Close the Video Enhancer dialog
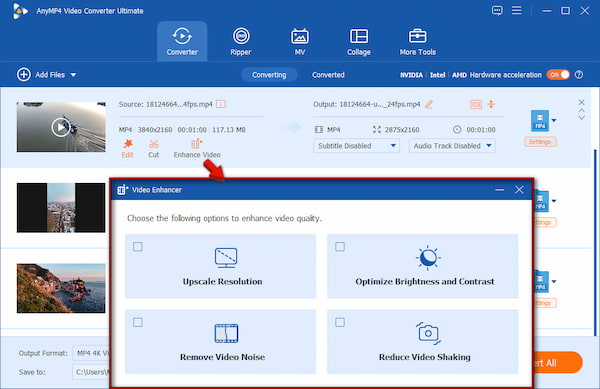 (519, 190)
